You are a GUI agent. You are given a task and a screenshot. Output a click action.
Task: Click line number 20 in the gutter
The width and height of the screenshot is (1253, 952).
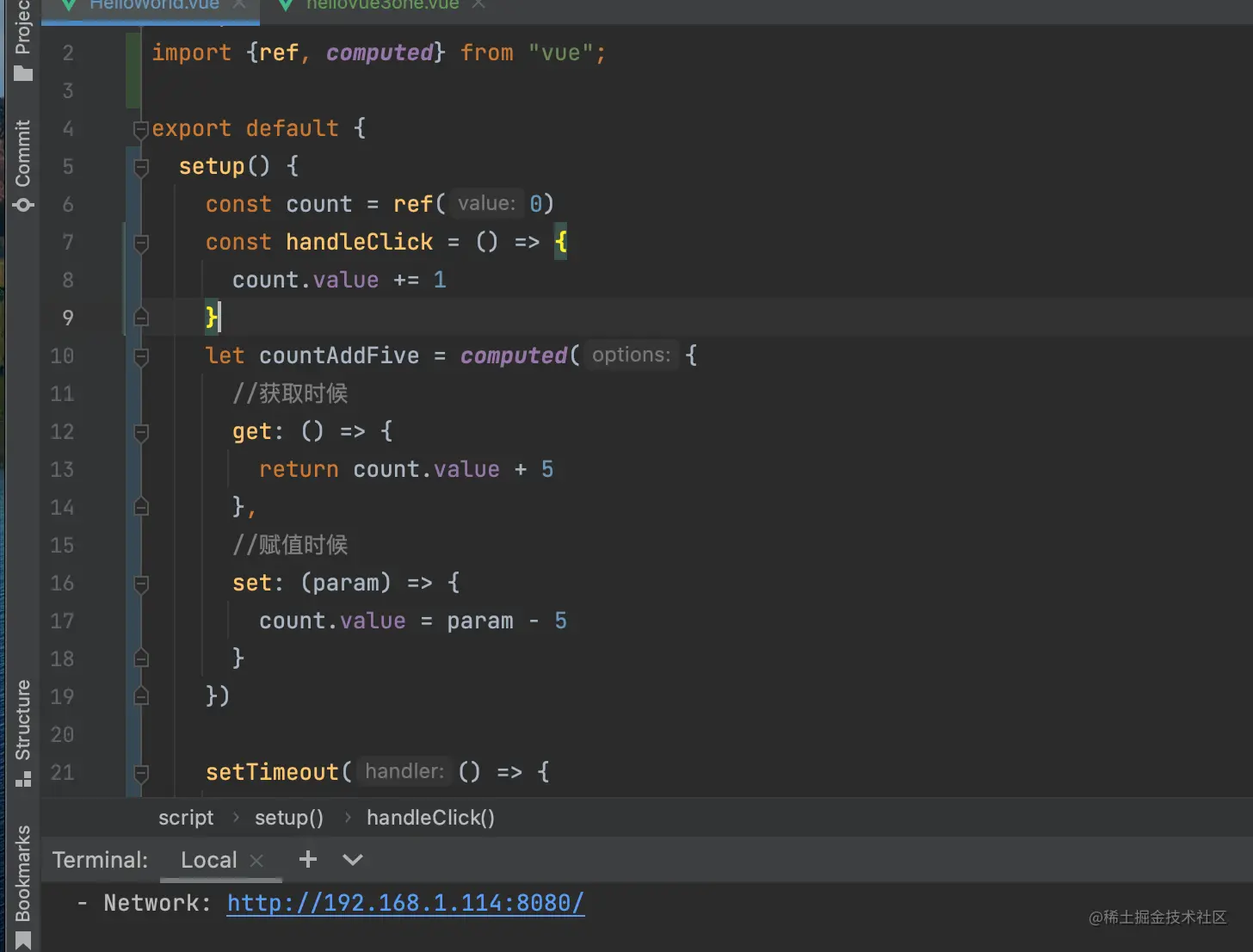tap(62, 735)
